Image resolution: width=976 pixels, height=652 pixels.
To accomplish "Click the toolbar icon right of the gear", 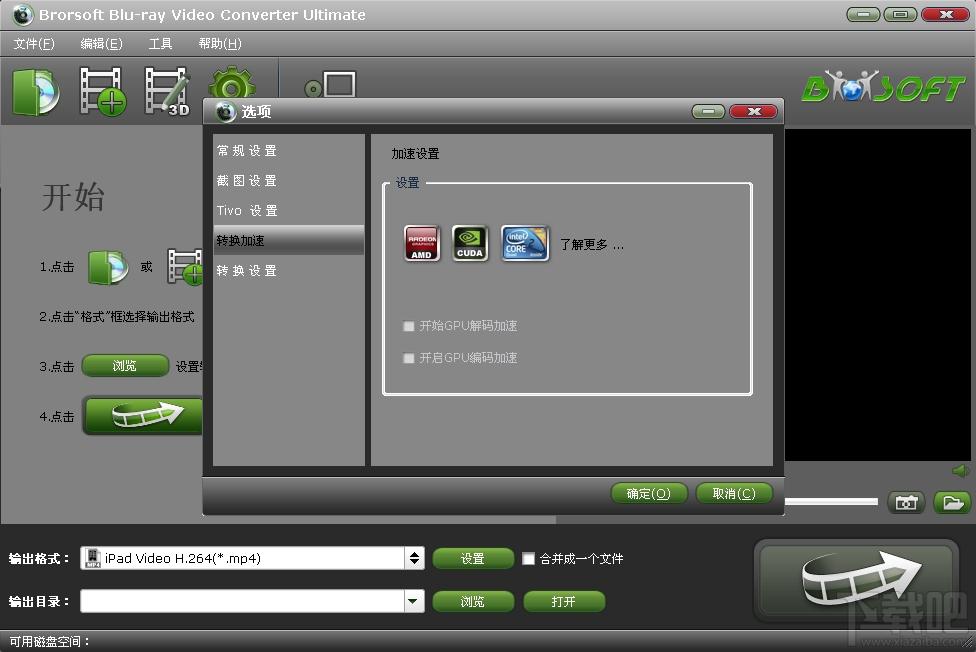I will click(330, 85).
